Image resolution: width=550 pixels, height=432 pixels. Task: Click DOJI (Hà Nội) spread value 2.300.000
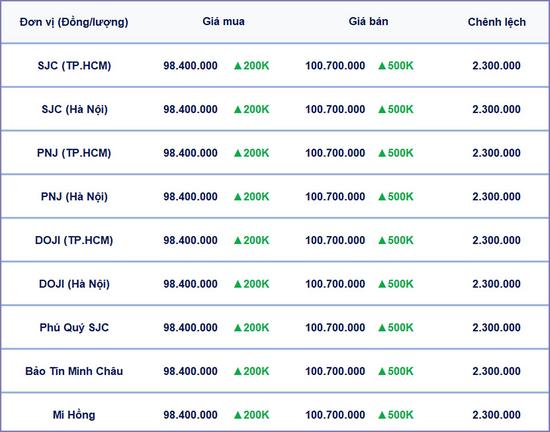[496, 284]
